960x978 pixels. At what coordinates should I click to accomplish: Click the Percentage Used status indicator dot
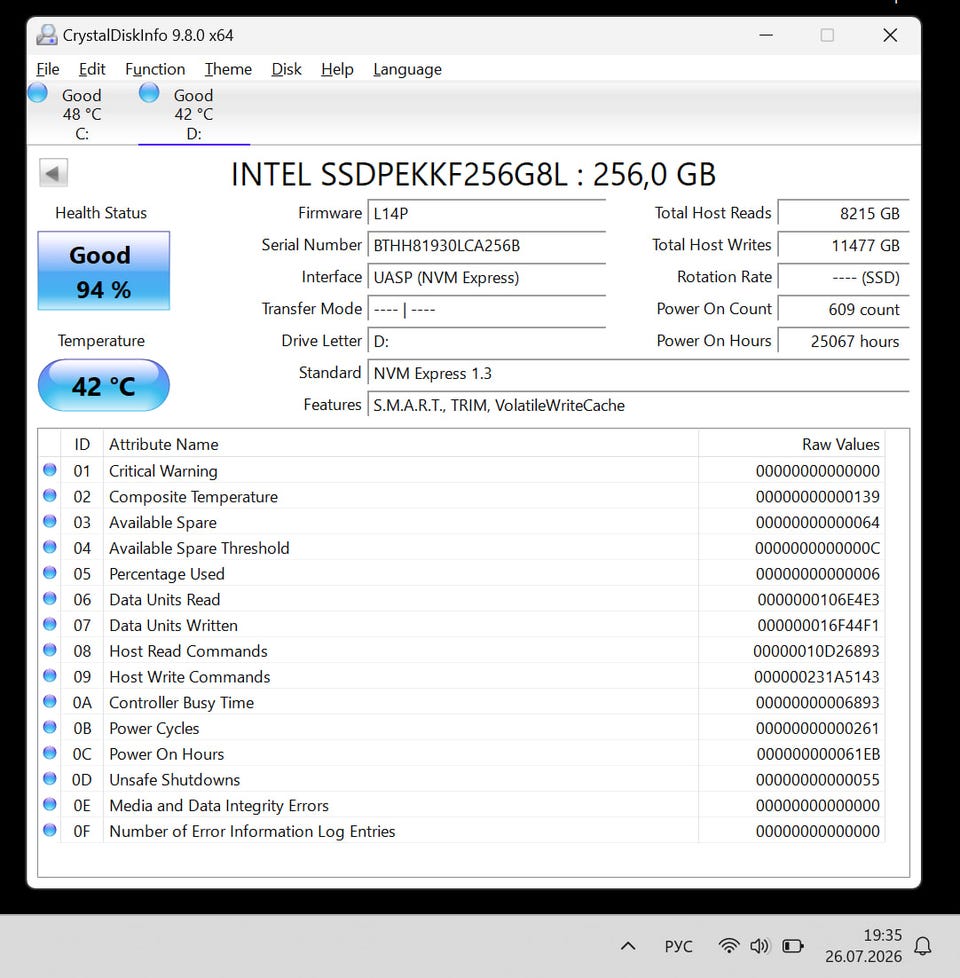pyautogui.click(x=50, y=573)
